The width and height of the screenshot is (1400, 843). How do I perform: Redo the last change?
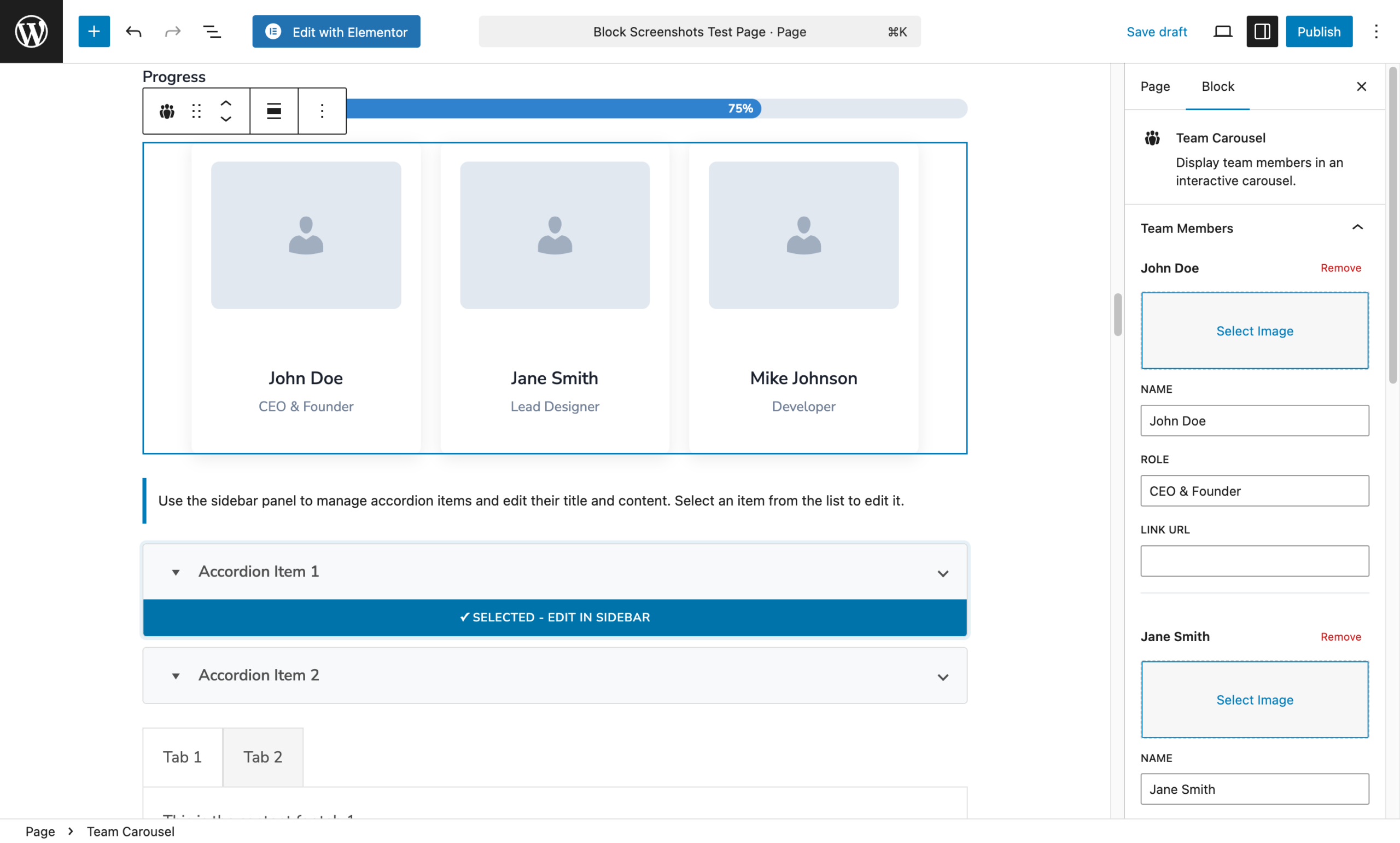pyautogui.click(x=173, y=31)
